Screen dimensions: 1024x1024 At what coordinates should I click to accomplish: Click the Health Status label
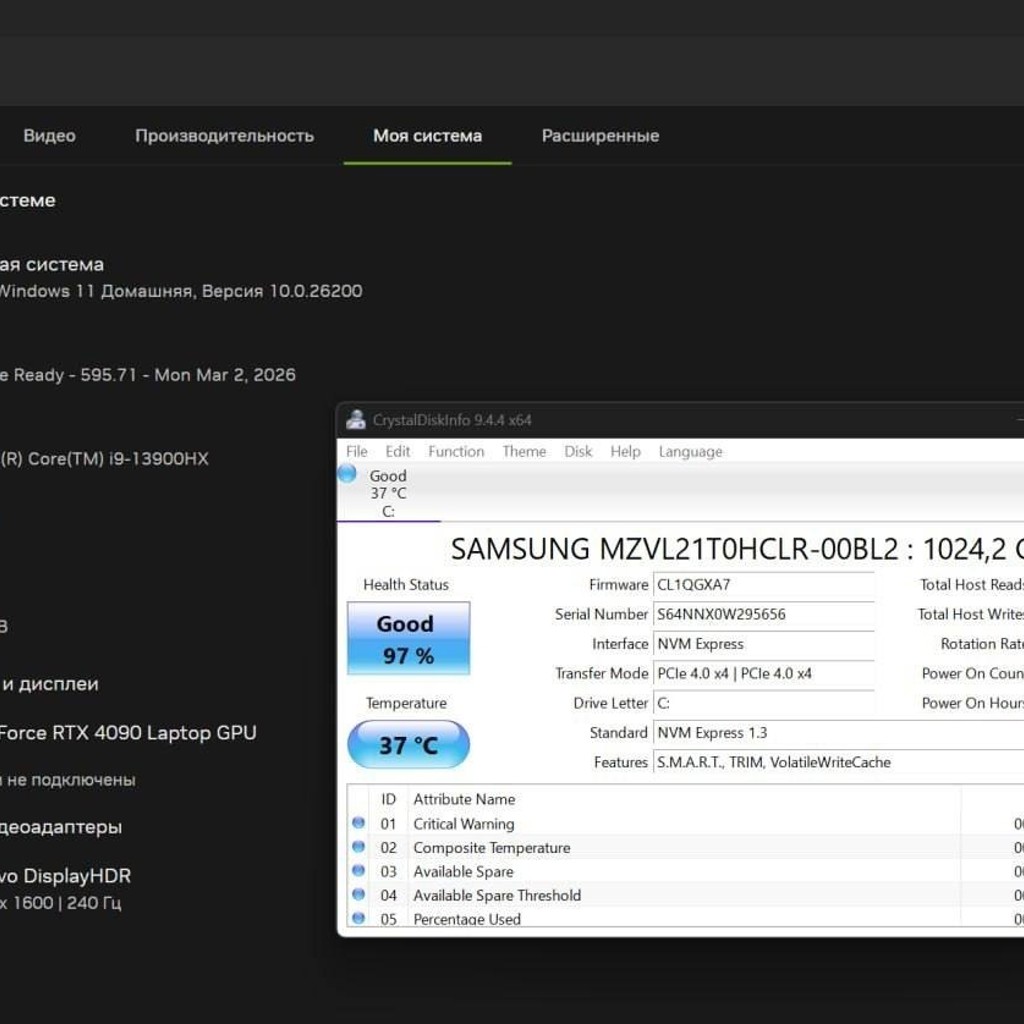406,584
